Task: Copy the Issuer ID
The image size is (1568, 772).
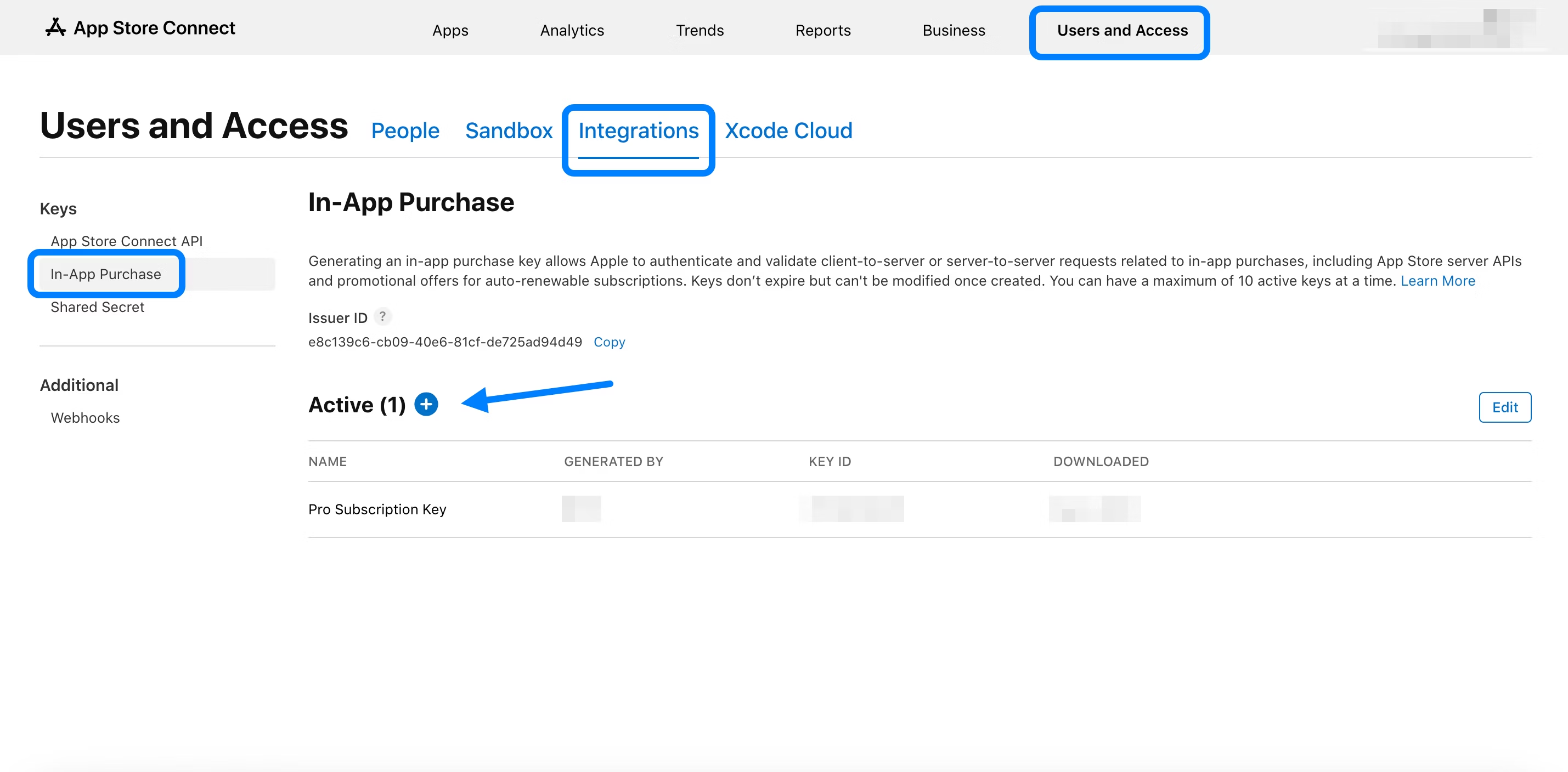Action: click(608, 342)
